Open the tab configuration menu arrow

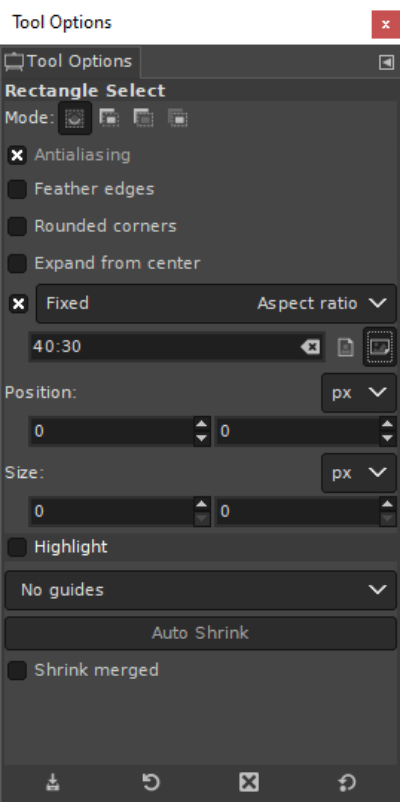coord(386,62)
